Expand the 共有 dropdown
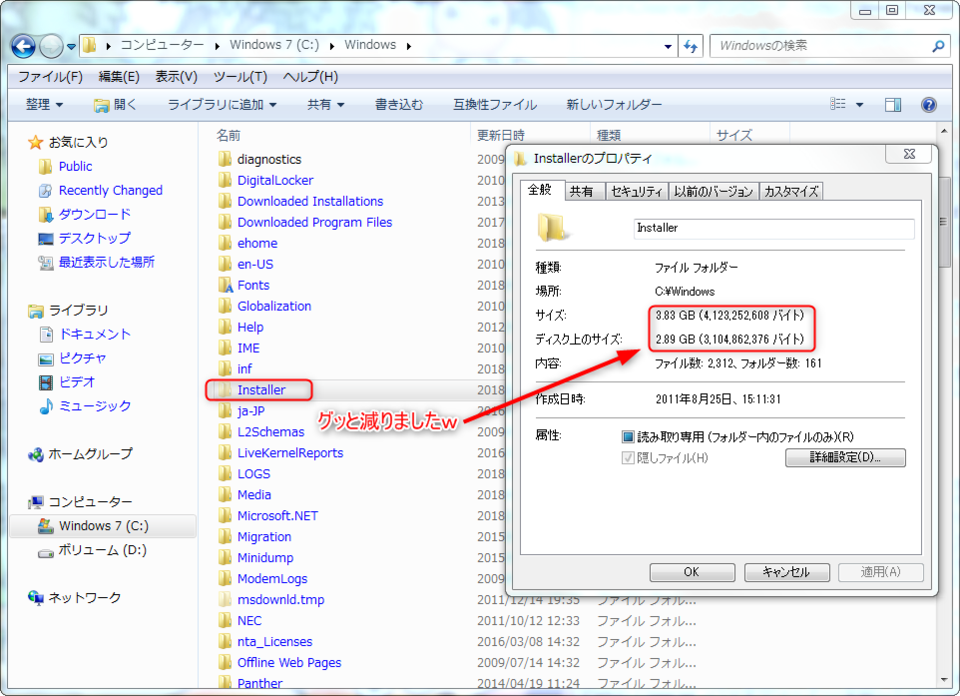 tap(326, 105)
